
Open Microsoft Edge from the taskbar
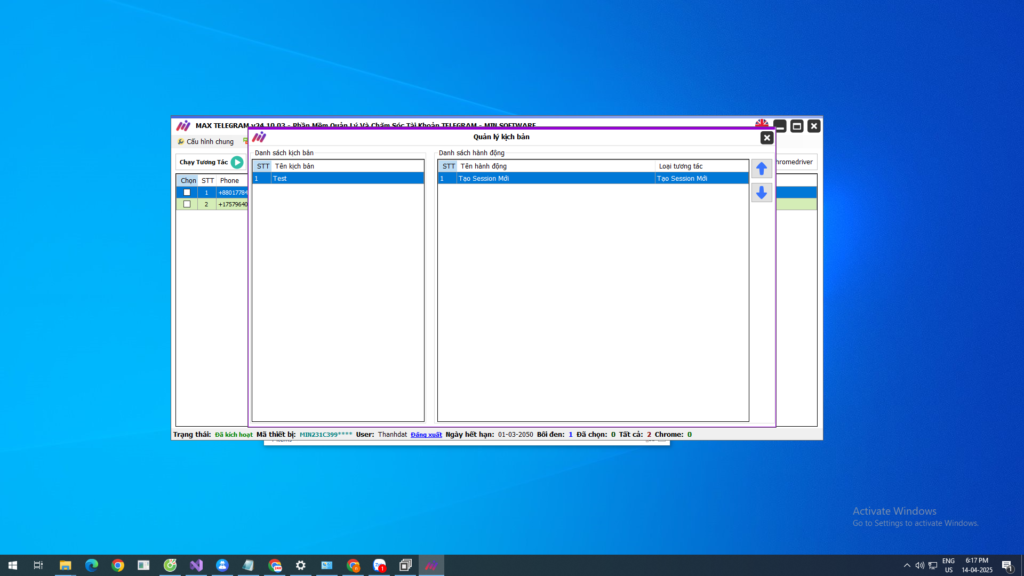coord(92,565)
